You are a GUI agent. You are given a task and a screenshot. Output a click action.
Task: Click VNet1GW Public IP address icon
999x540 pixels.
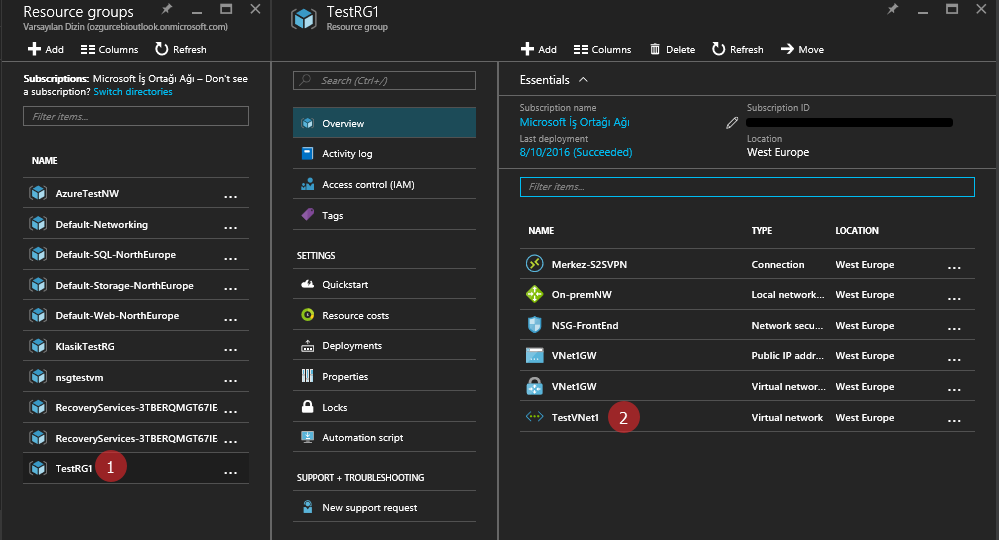click(x=535, y=355)
